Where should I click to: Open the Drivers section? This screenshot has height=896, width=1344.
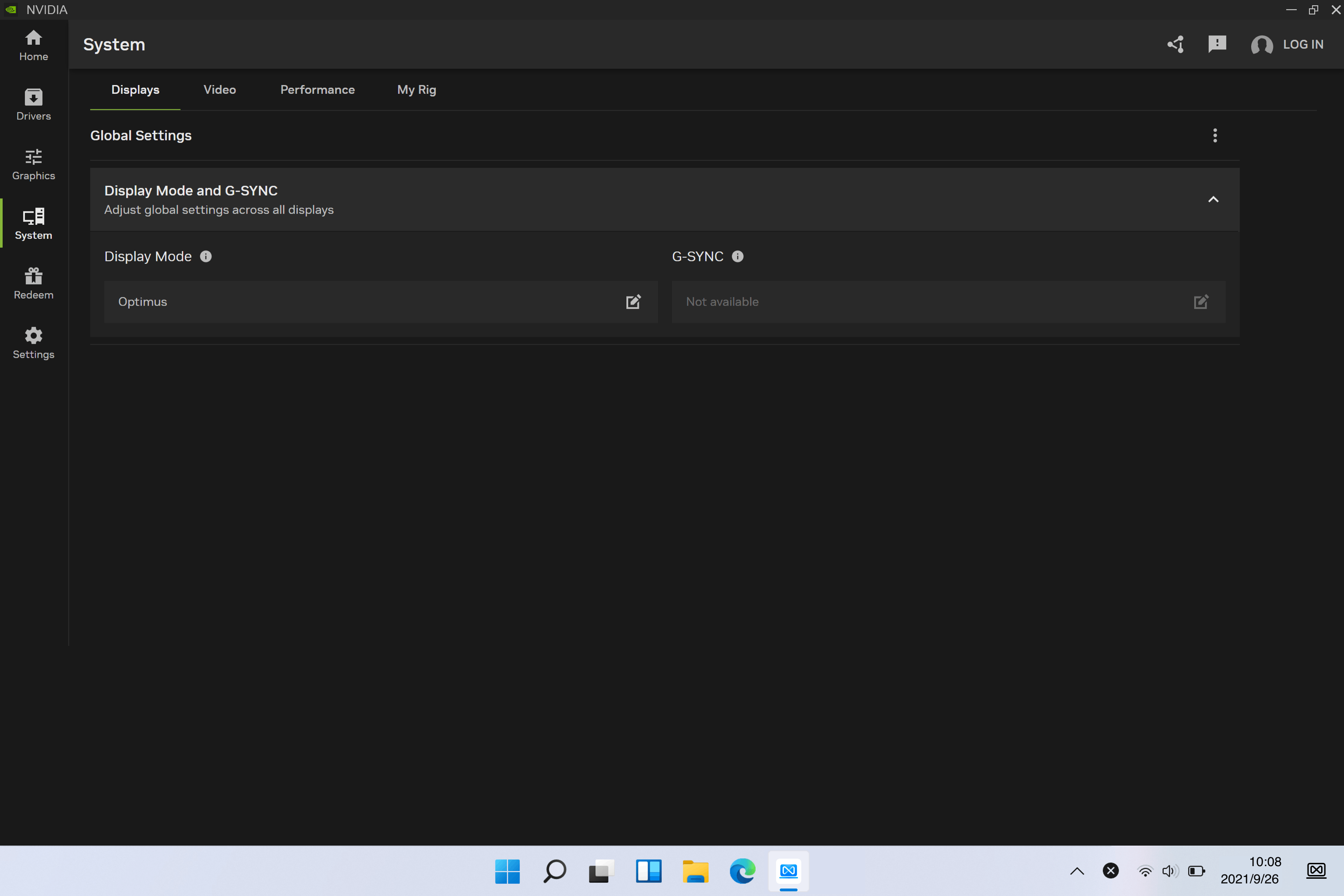(34, 105)
